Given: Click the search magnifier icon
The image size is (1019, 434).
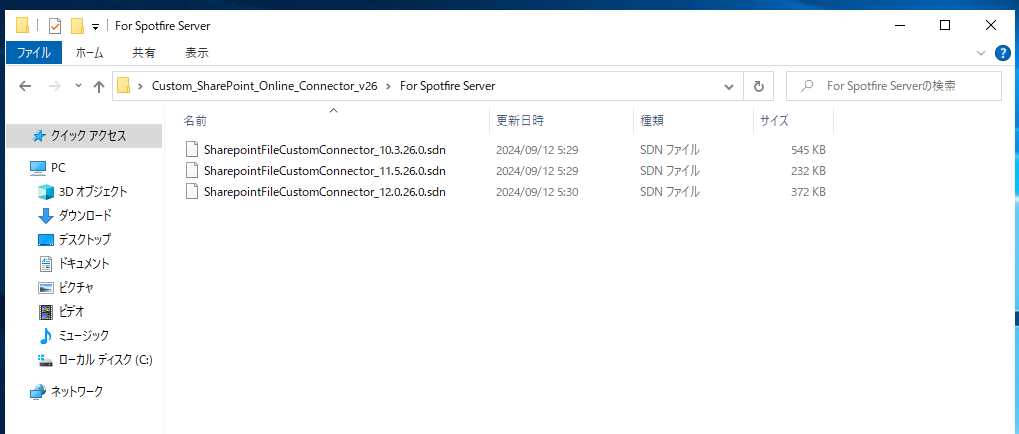Looking at the screenshot, I should click(x=807, y=86).
